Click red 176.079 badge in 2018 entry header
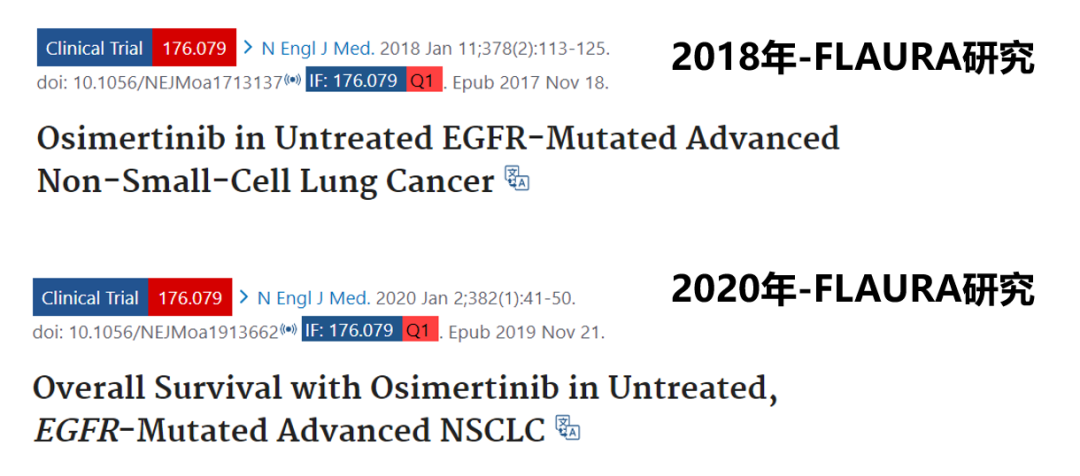 click(194, 48)
